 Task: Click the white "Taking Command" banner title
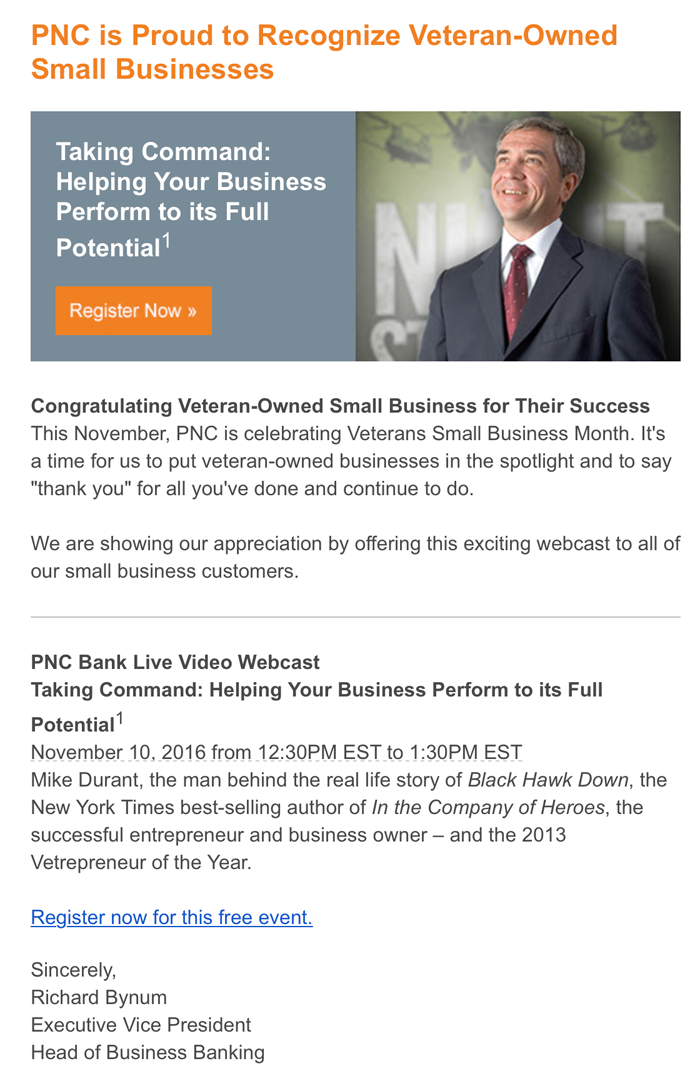(x=190, y=197)
